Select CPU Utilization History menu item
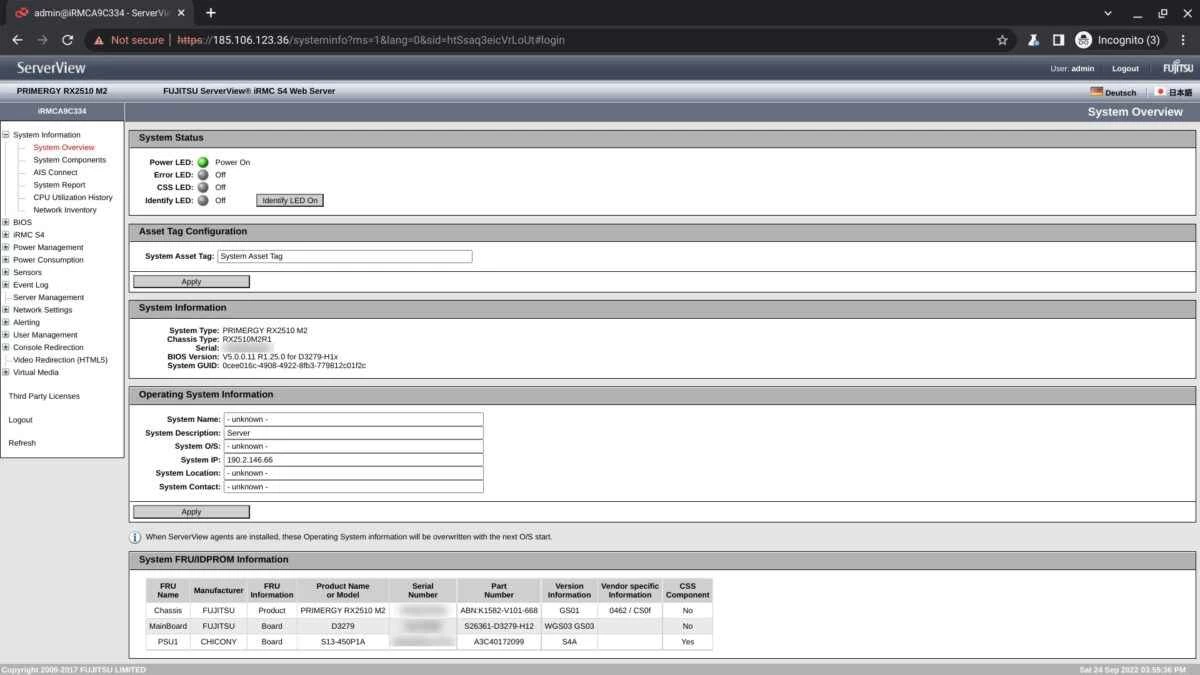This screenshot has height=675, width=1200. coord(73,197)
